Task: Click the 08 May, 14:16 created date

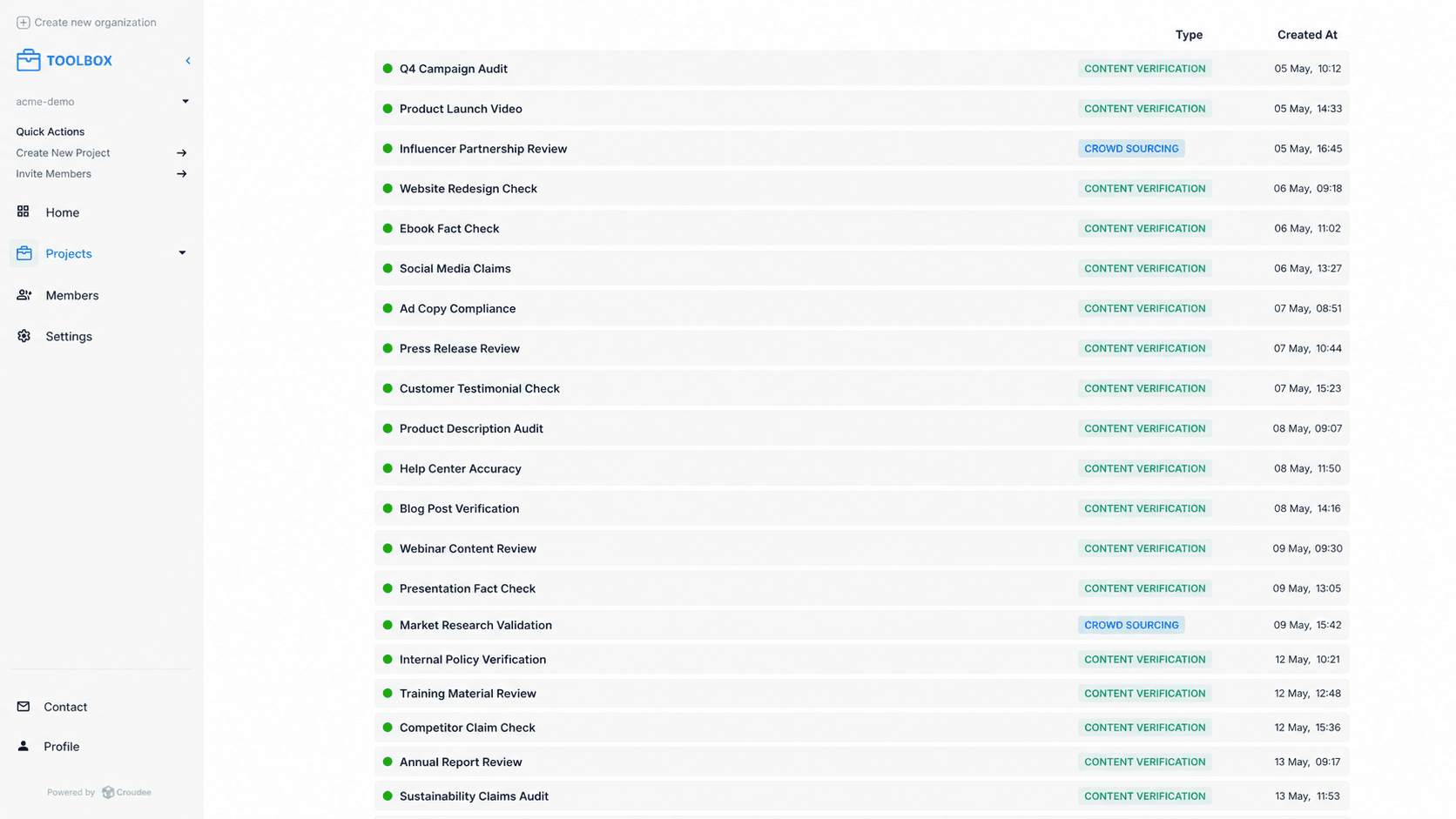Action: click(x=1307, y=509)
